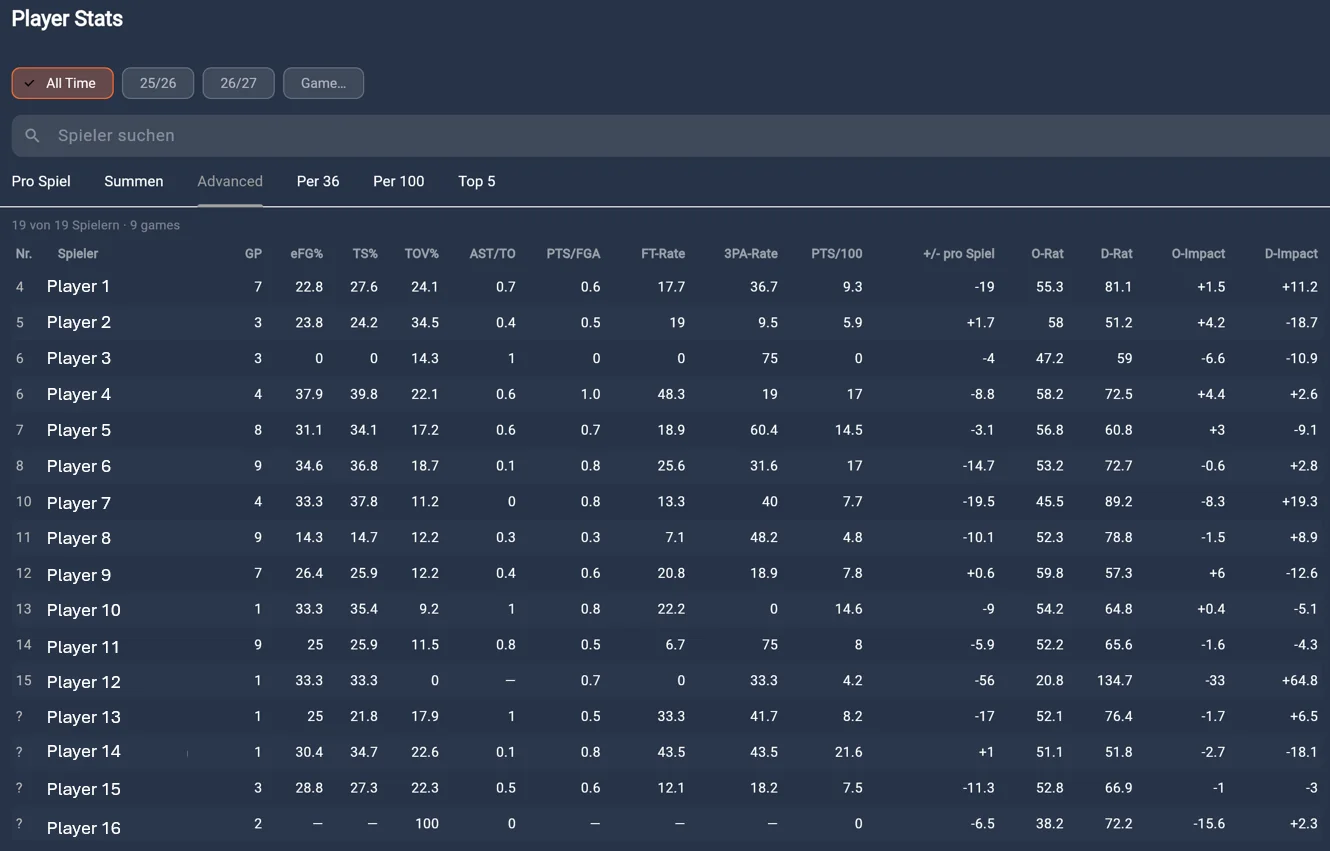The width and height of the screenshot is (1330, 851).
Task: Open the Per 100 tab
Action: coord(399,181)
